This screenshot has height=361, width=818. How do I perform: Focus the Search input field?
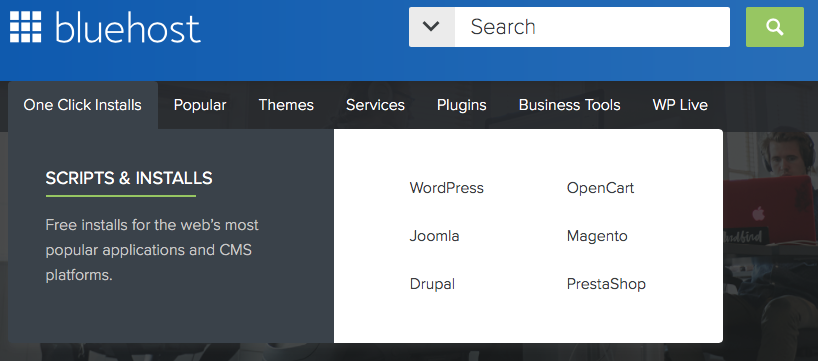592,27
